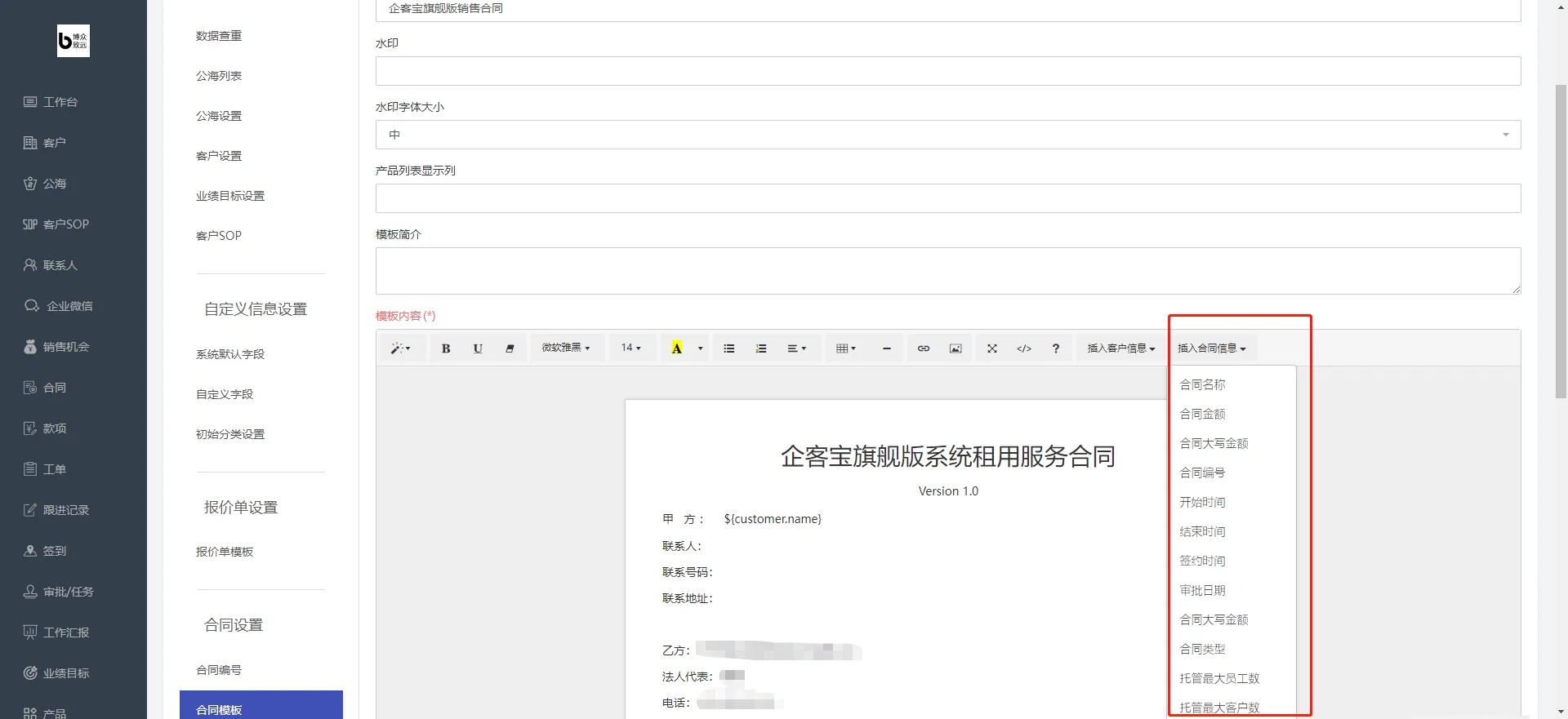Open the 微软雅黑 font family dropdown
1568x719 pixels.
point(566,348)
